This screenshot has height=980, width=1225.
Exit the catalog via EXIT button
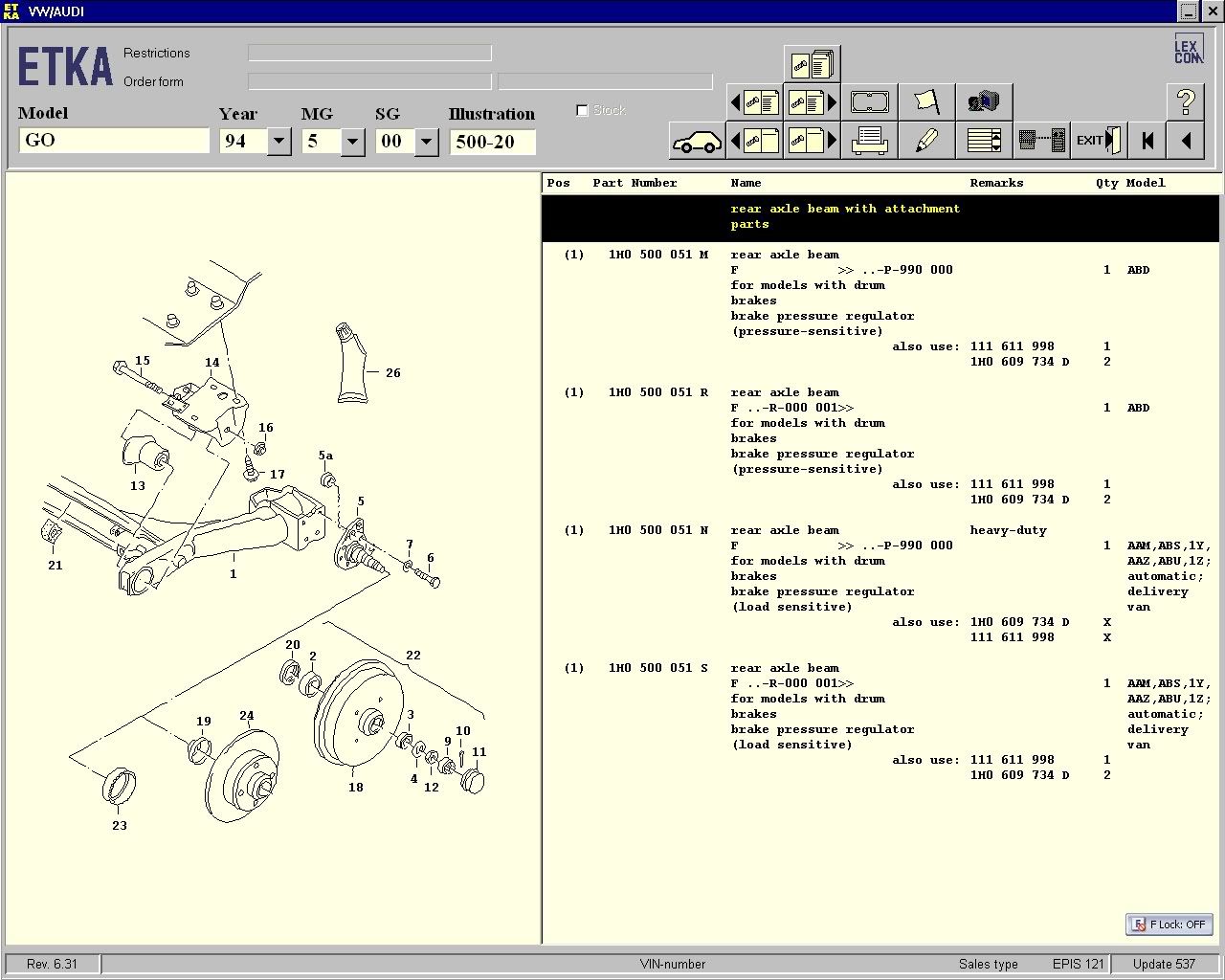[1099, 141]
